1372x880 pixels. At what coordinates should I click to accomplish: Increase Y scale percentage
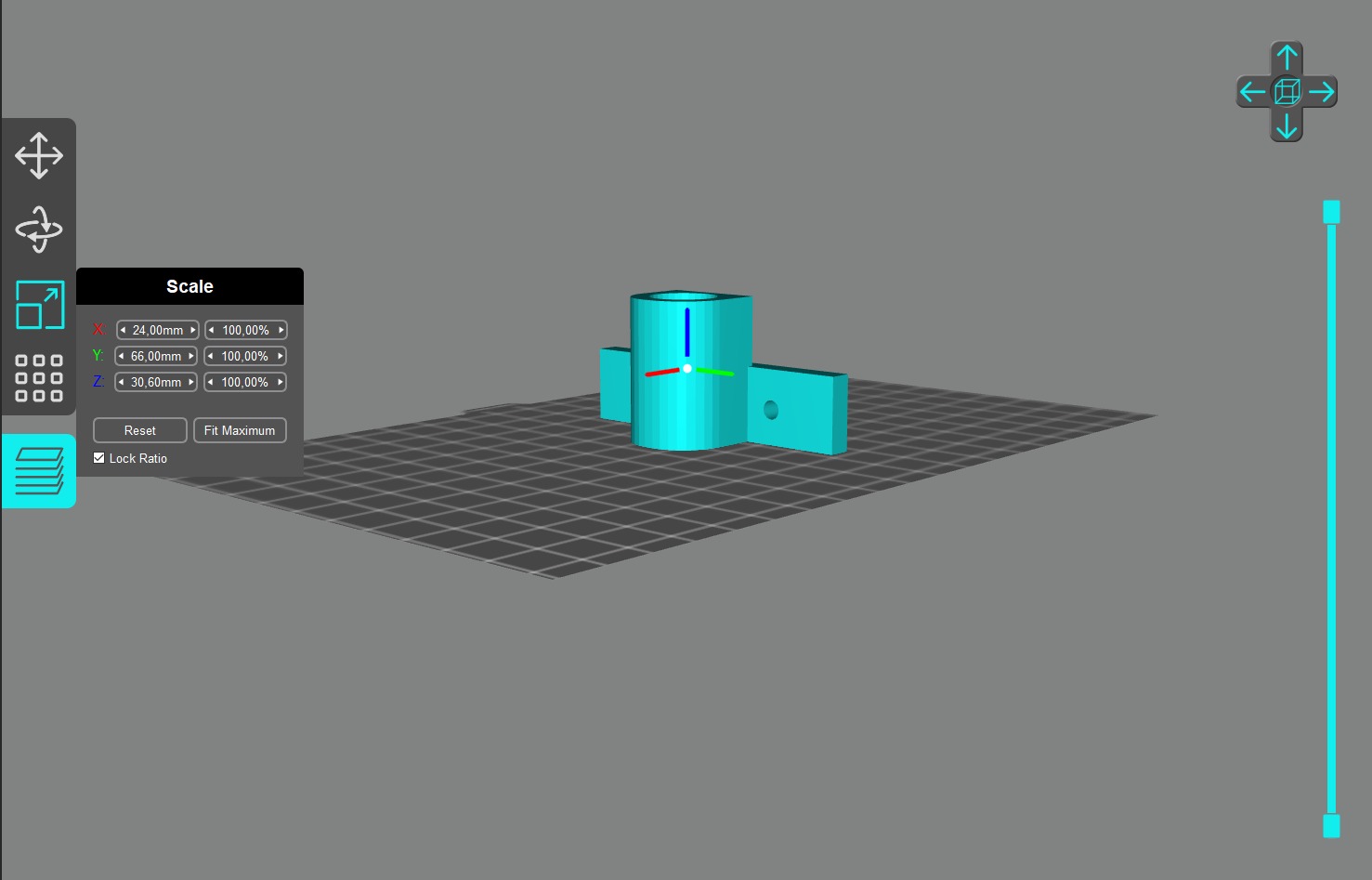tap(280, 356)
